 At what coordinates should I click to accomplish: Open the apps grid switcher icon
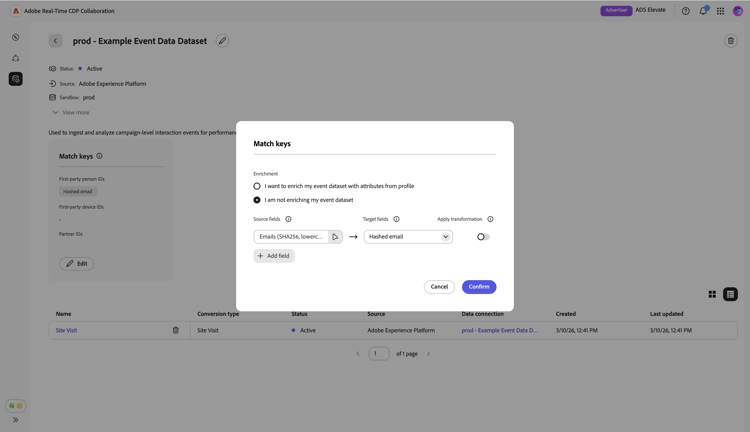[720, 11]
